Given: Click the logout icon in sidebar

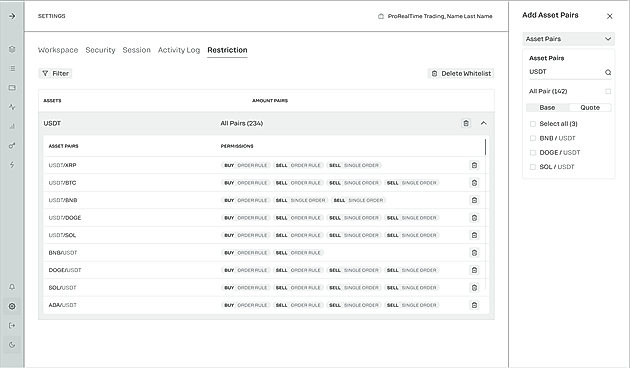Looking at the screenshot, I should pos(12,325).
